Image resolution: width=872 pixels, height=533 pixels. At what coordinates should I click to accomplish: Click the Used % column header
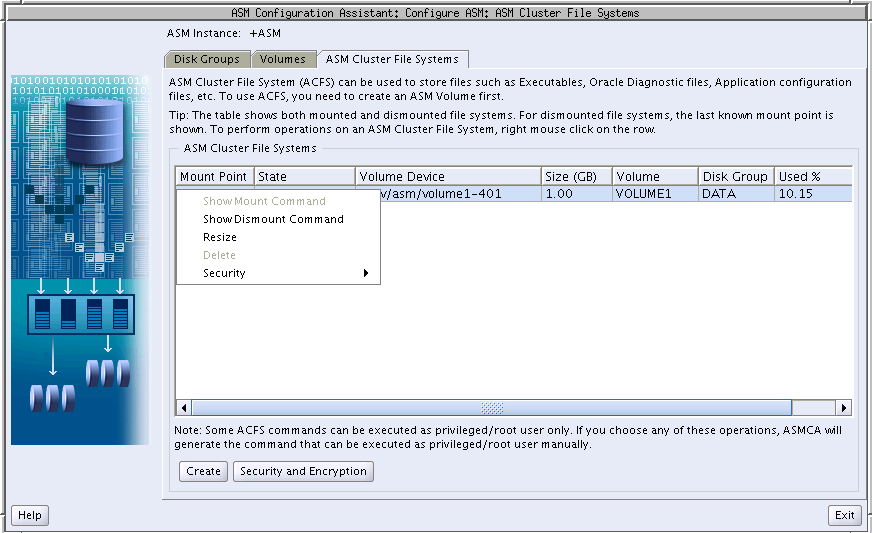[x=813, y=176]
